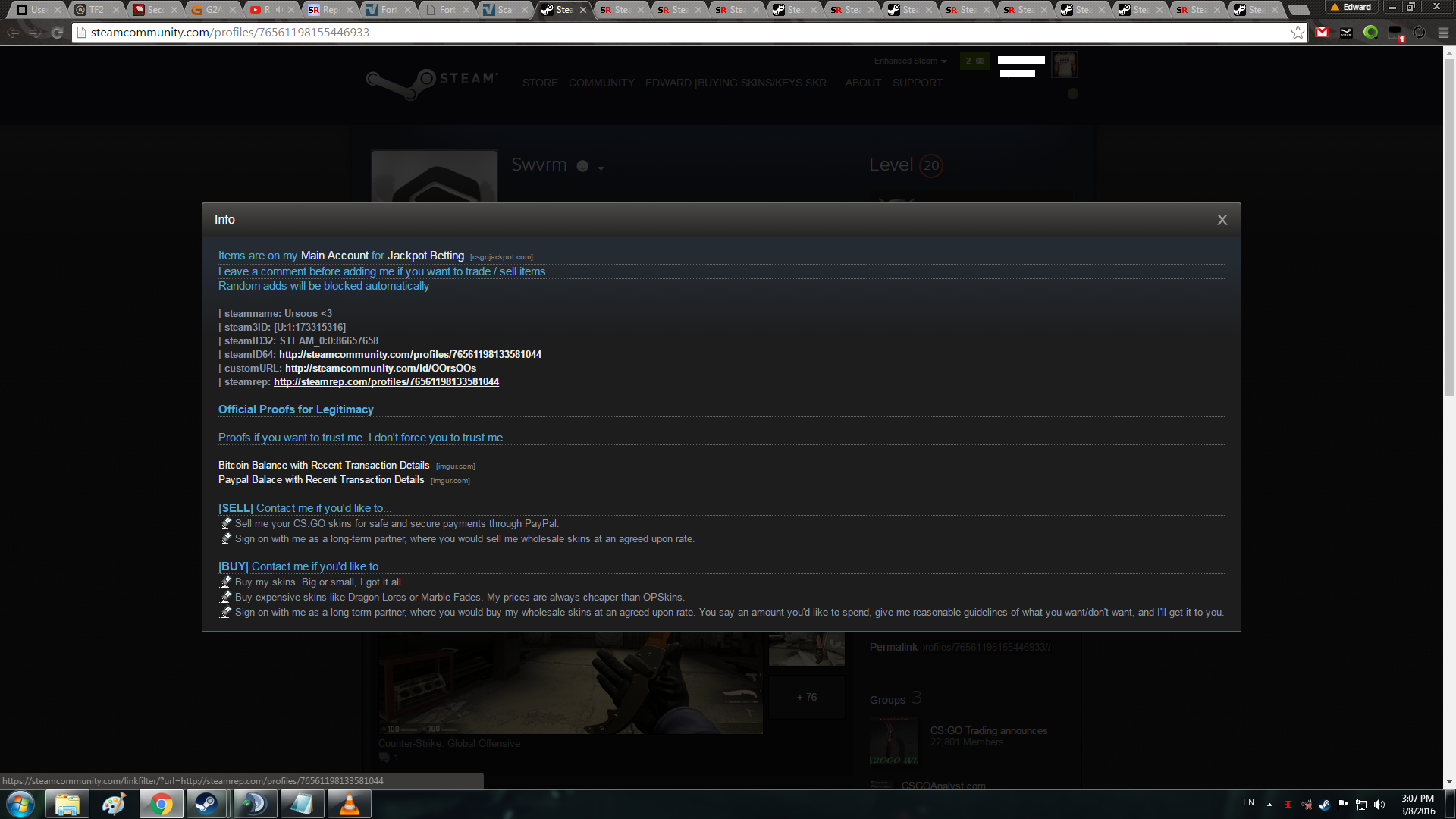Open customURL OOrsOOs link

tap(380, 369)
